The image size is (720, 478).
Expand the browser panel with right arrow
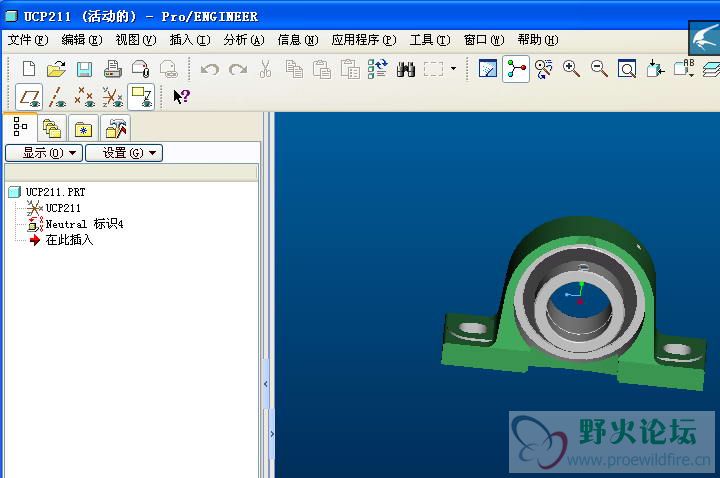(x=272, y=433)
